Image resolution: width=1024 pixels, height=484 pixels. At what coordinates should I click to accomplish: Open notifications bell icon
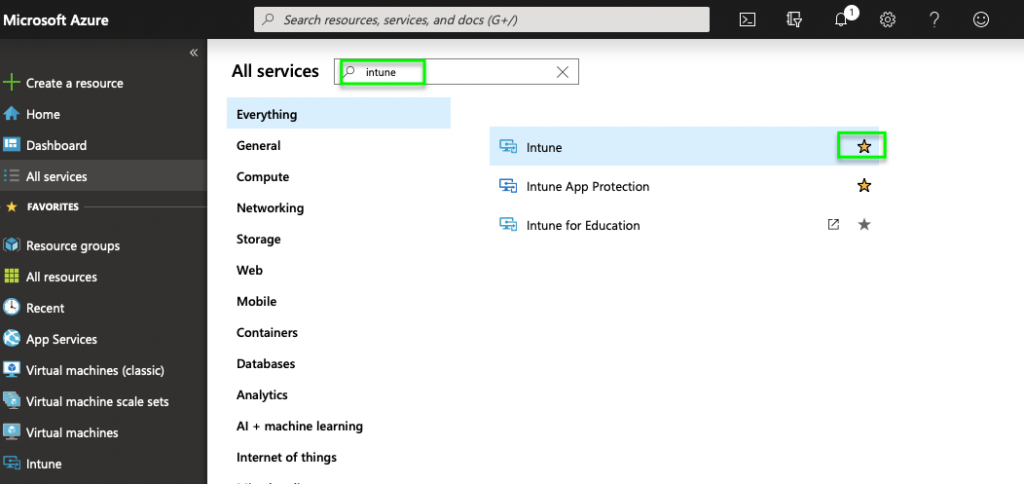[x=841, y=20]
